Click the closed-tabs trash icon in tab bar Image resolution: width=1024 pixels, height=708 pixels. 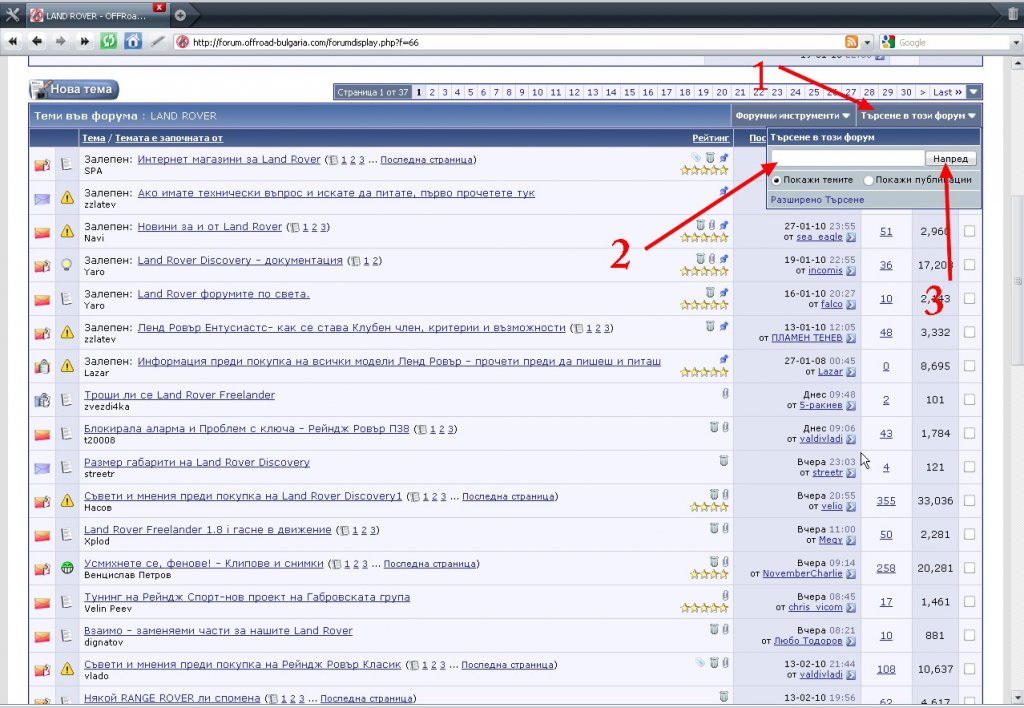1013,14
